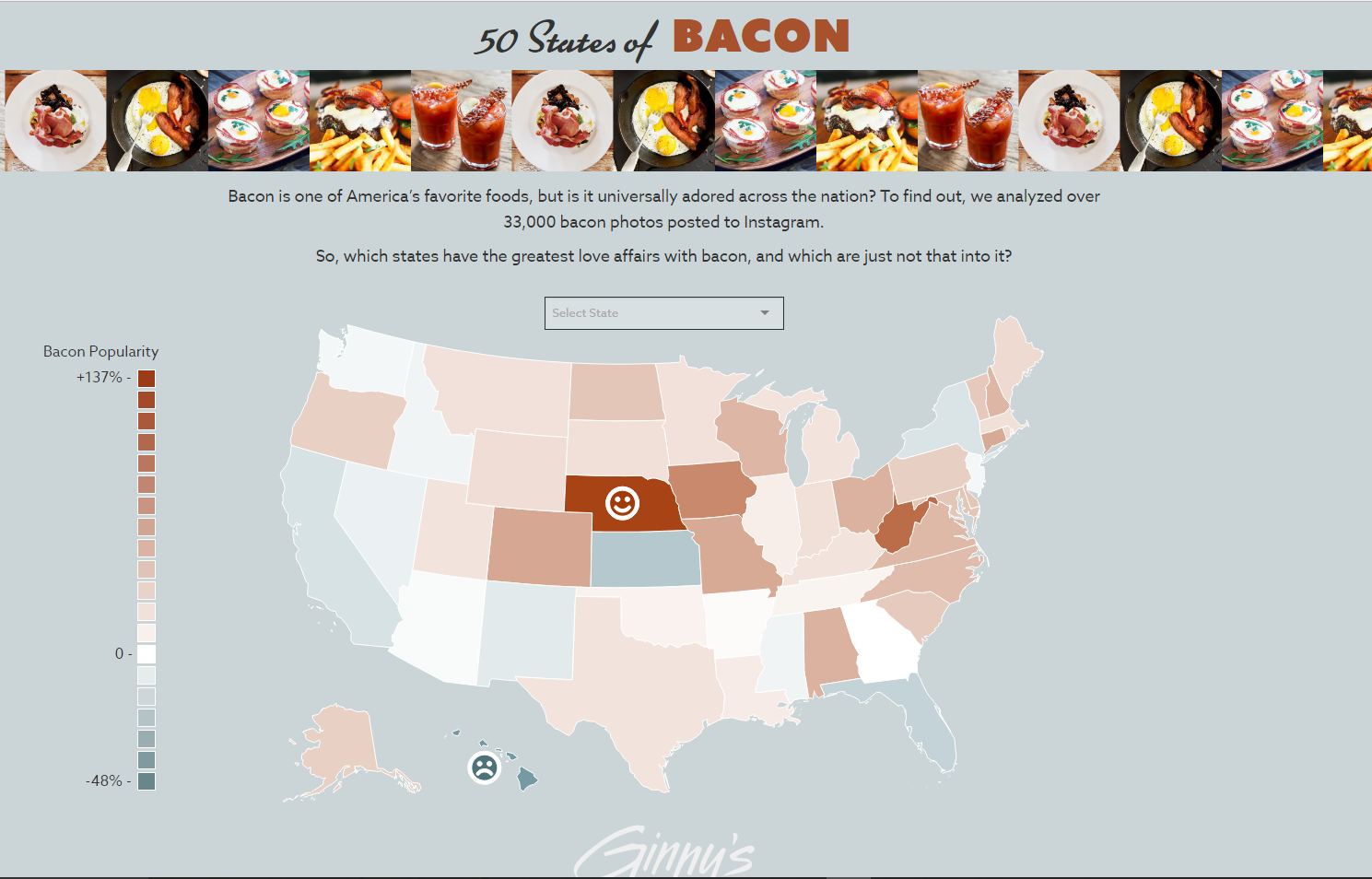Select the darkest teal -48% legend swatch
Screen dimensions: 1372x879
point(147,781)
